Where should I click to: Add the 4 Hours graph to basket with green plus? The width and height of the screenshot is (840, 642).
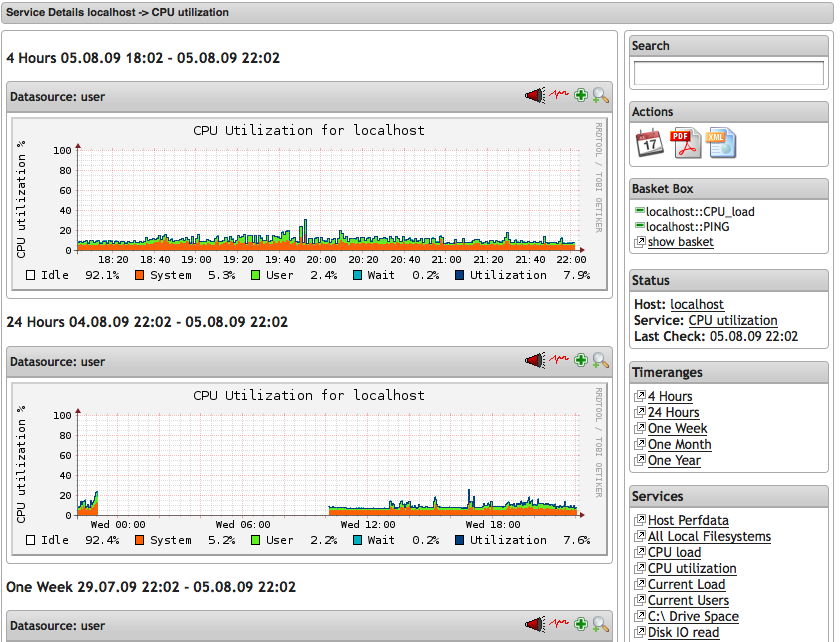(581, 95)
